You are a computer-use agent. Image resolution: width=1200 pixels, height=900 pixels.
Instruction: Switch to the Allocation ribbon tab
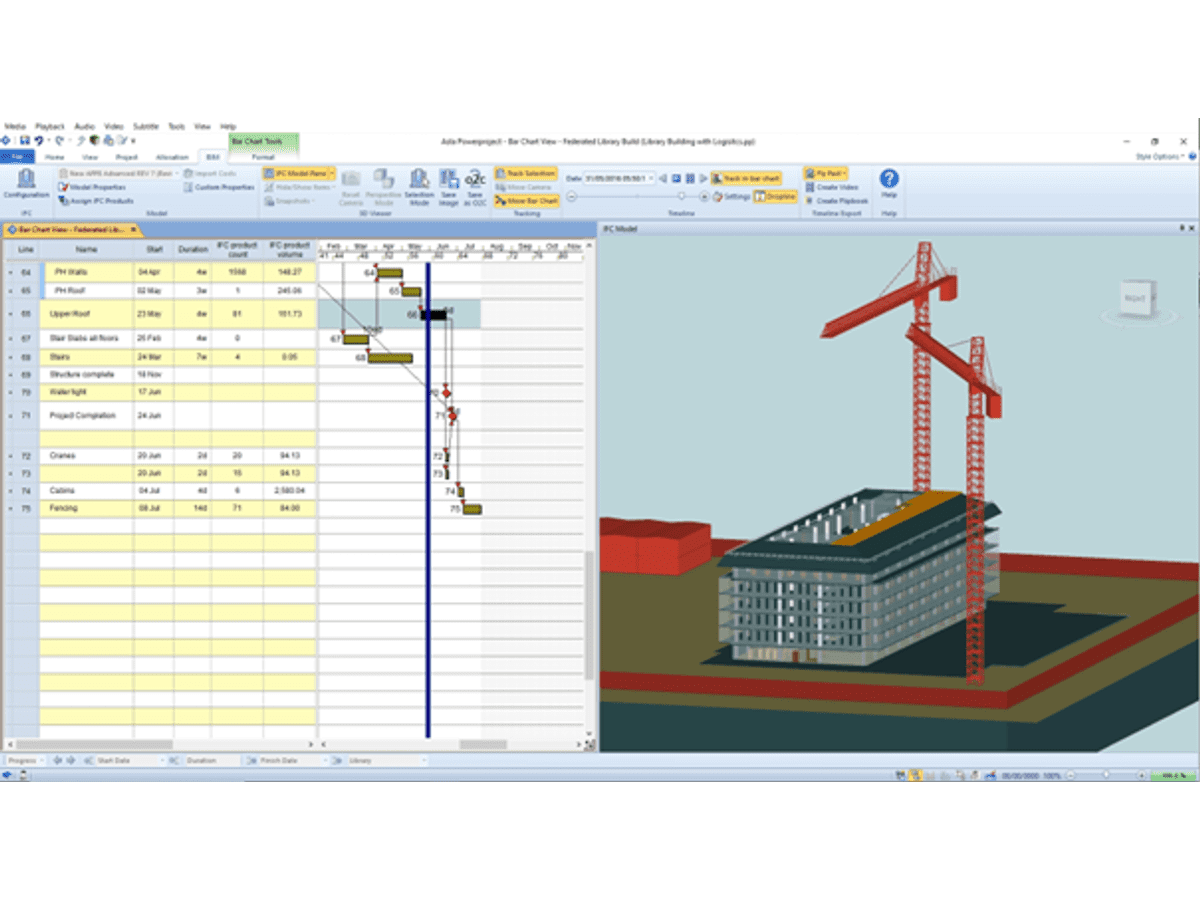click(172, 157)
